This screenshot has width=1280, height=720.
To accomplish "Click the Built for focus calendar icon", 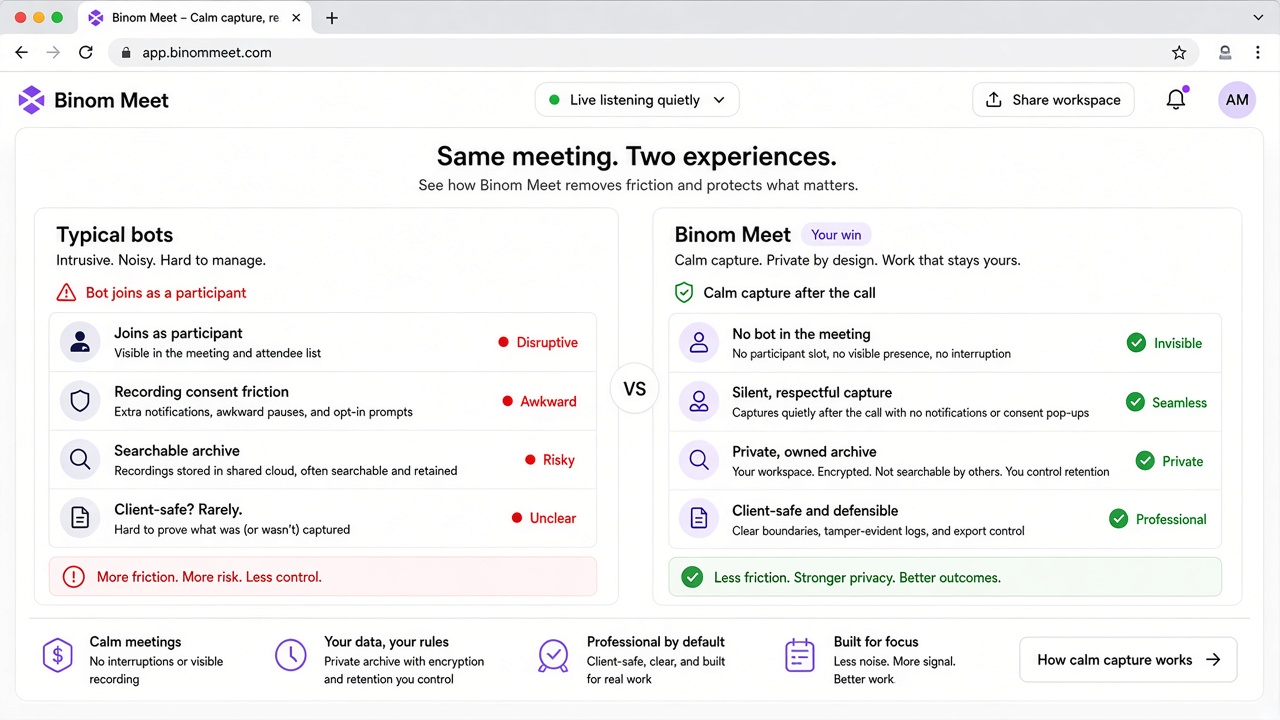I will pos(800,656).
